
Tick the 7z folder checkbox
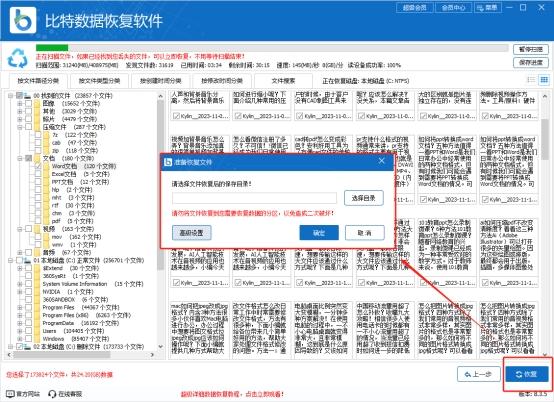[38, 135]
